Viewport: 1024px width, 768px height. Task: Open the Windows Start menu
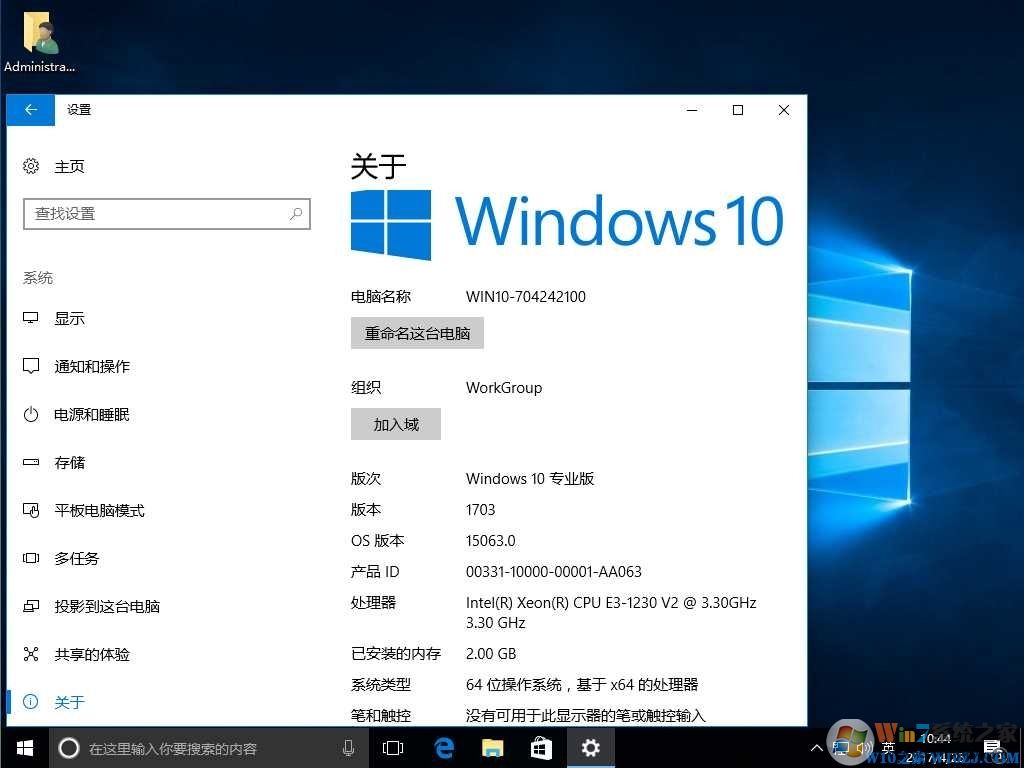click(24, 748)
